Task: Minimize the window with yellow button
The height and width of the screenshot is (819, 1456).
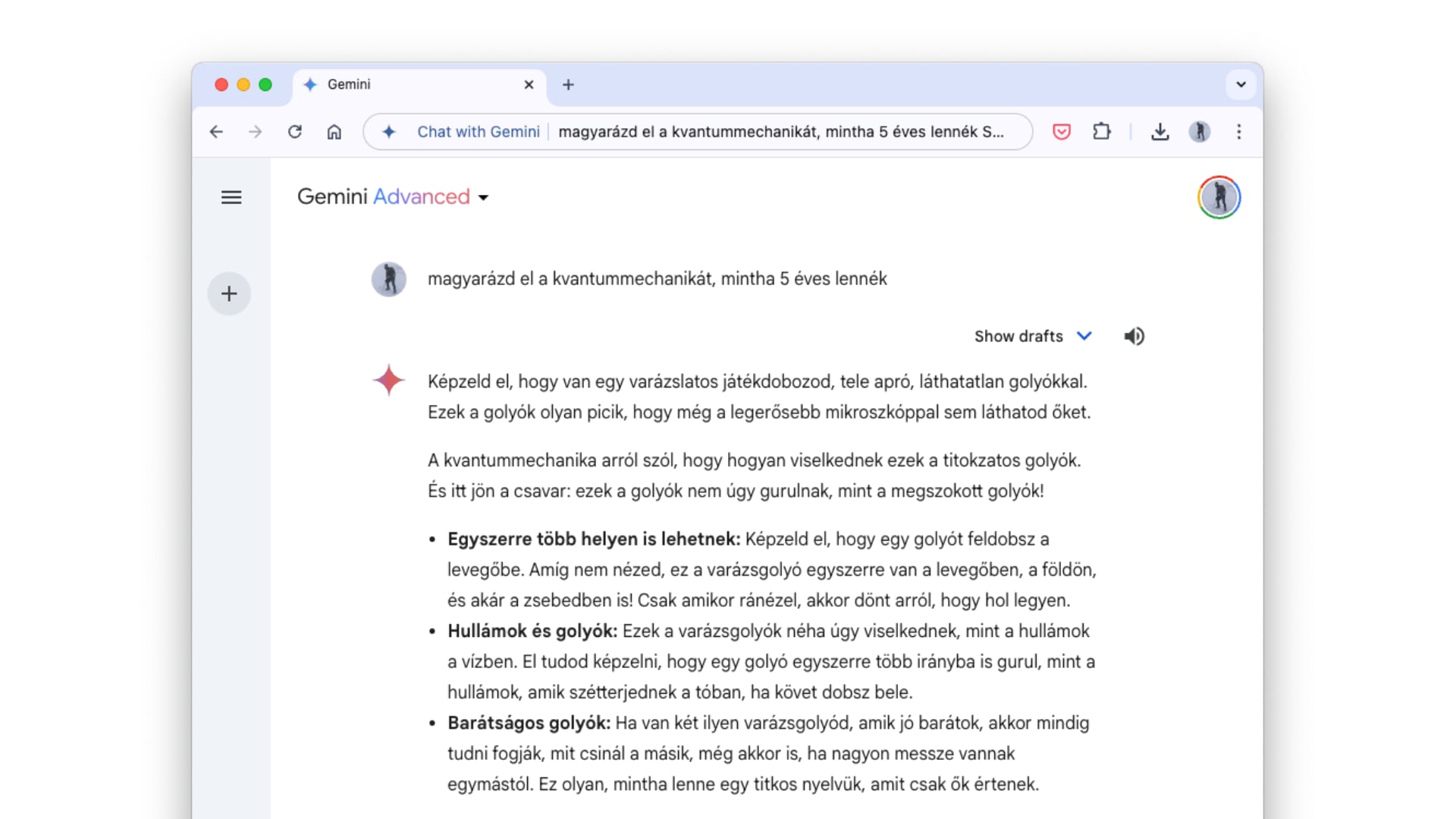Action: tap(243, 85)
